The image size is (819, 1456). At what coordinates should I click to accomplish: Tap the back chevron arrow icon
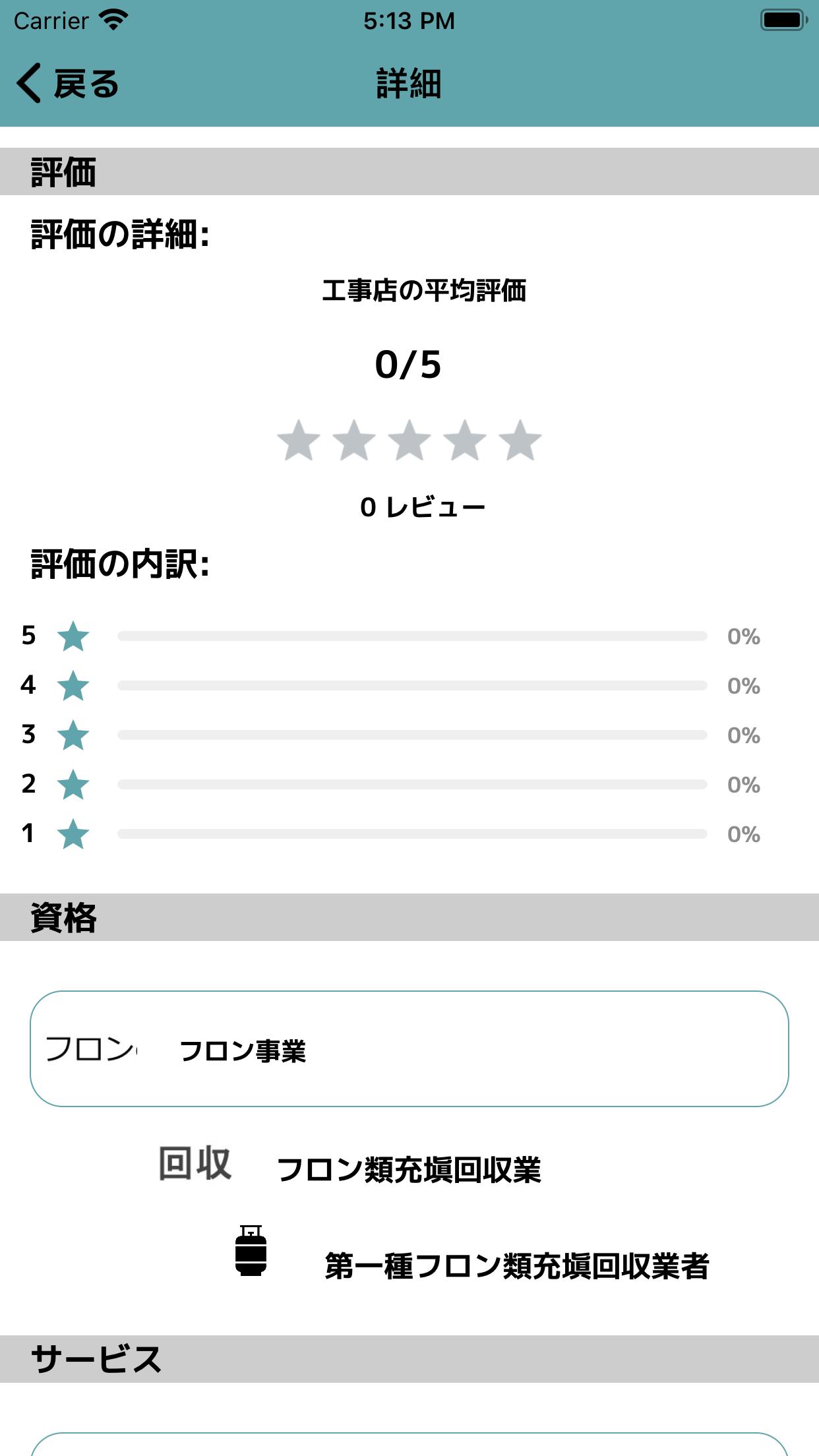29,83
